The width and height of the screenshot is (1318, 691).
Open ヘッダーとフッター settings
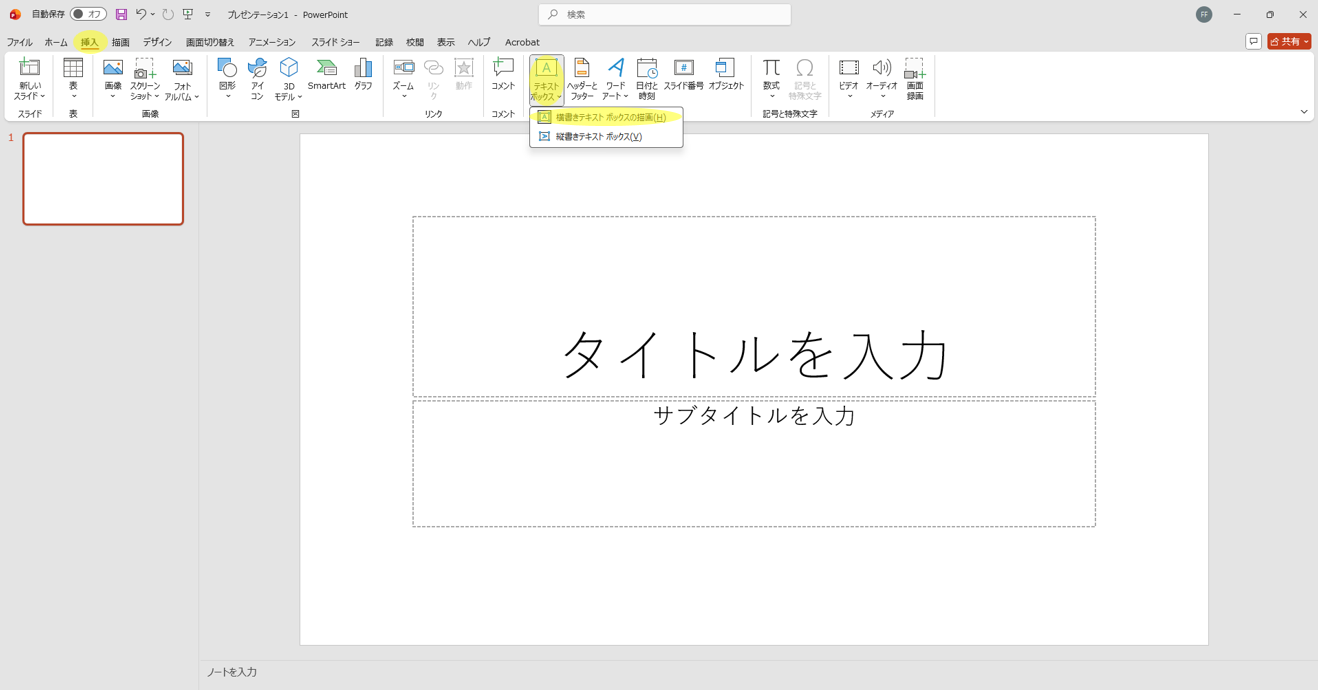point(581,79)
